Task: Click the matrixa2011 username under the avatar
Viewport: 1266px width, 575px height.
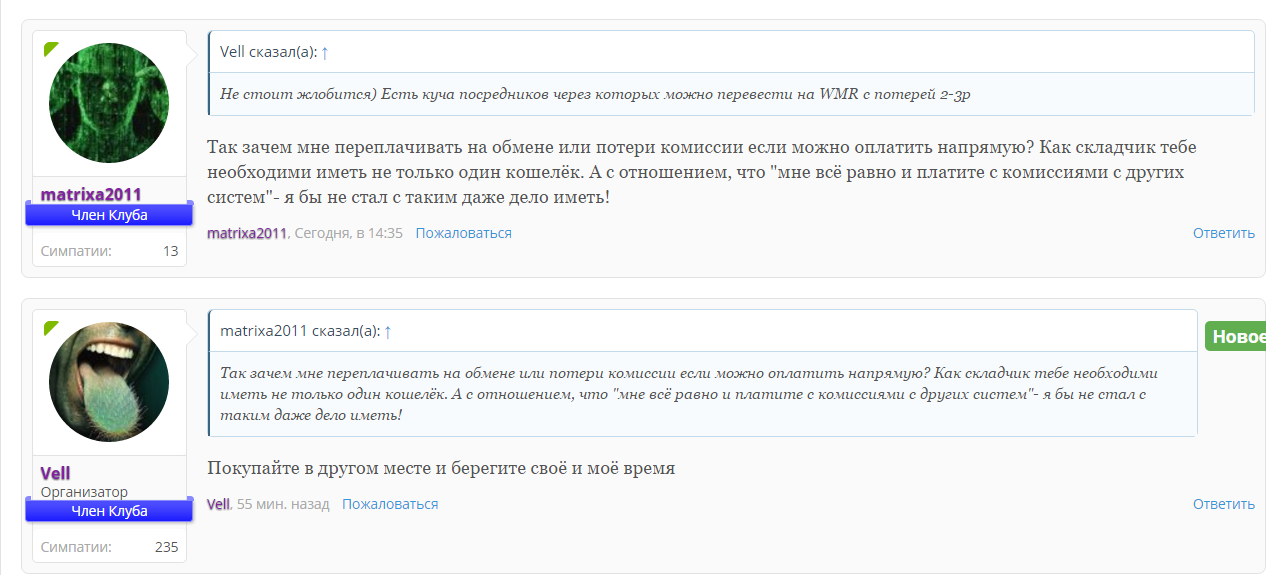Action: click(x=91, y=194)
